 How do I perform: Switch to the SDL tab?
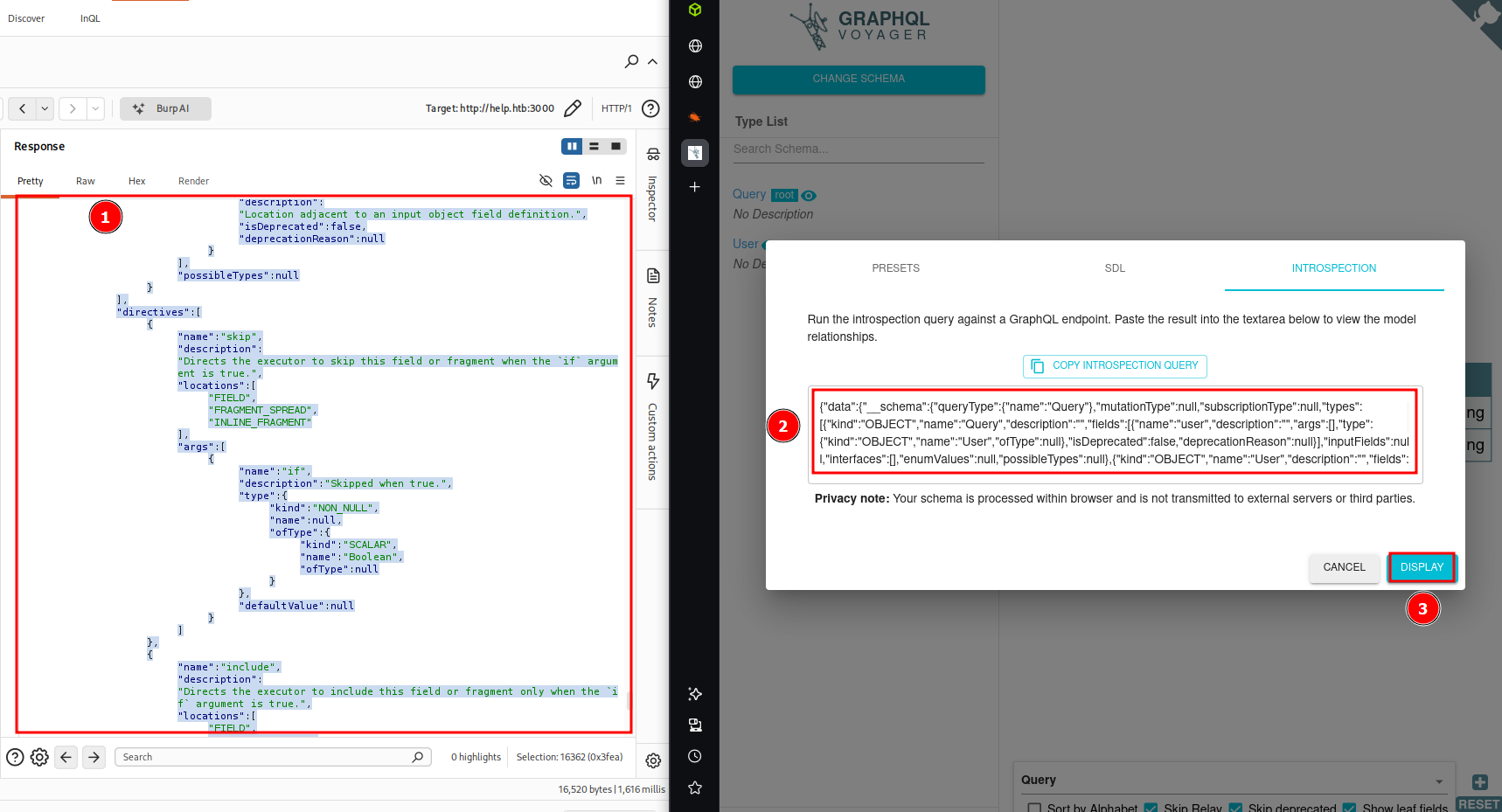[x=1115, y=268]
